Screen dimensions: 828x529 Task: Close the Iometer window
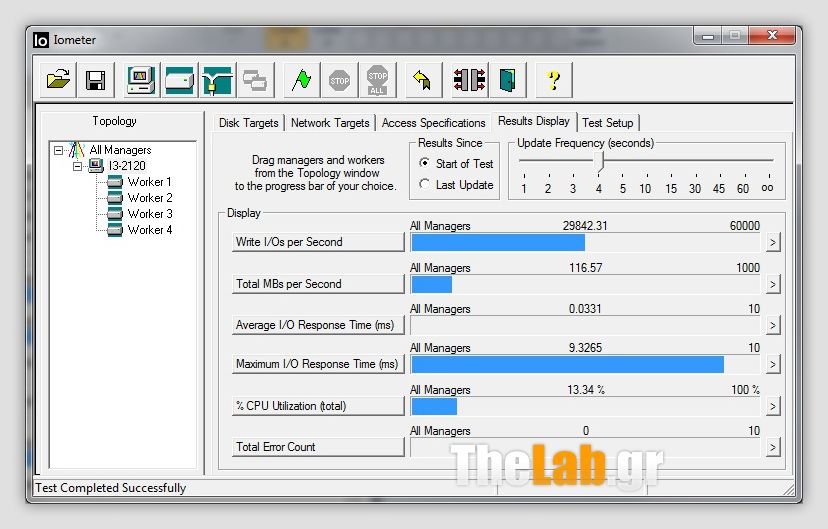(x=772, y=35)
